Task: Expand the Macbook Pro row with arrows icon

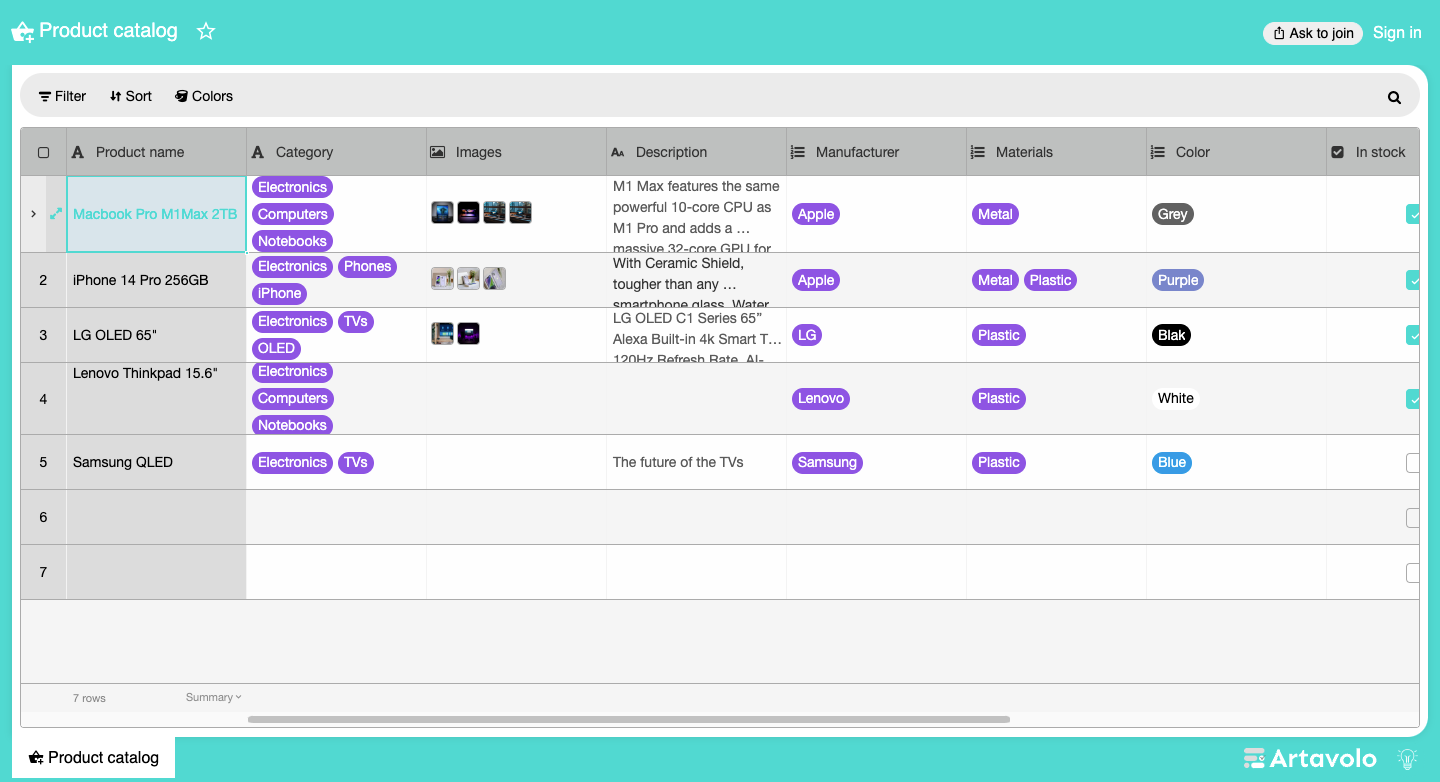Action: coord(55,214)
